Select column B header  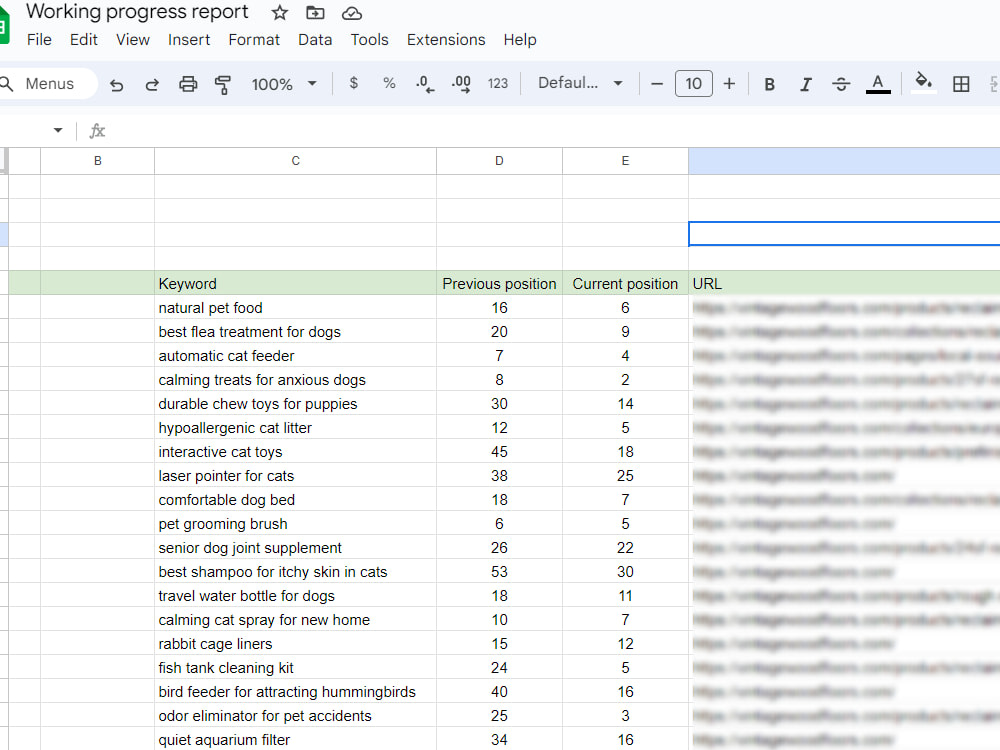pyautogui.click(x=98, y=161)
